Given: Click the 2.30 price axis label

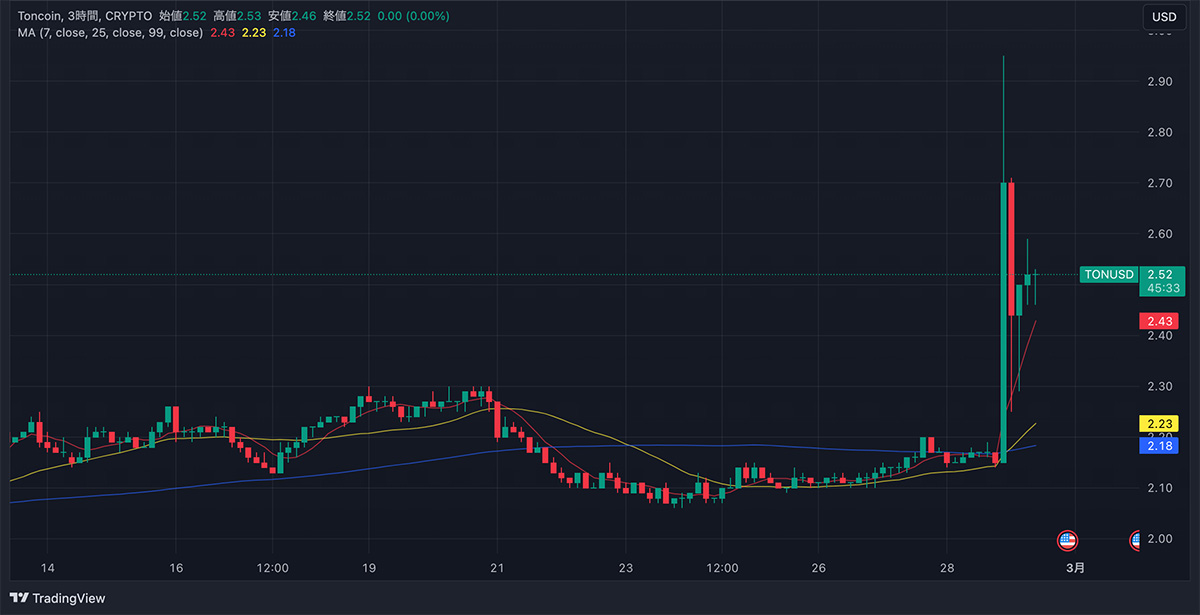Looking at the screenshot, I should (x=1160, y=387).
